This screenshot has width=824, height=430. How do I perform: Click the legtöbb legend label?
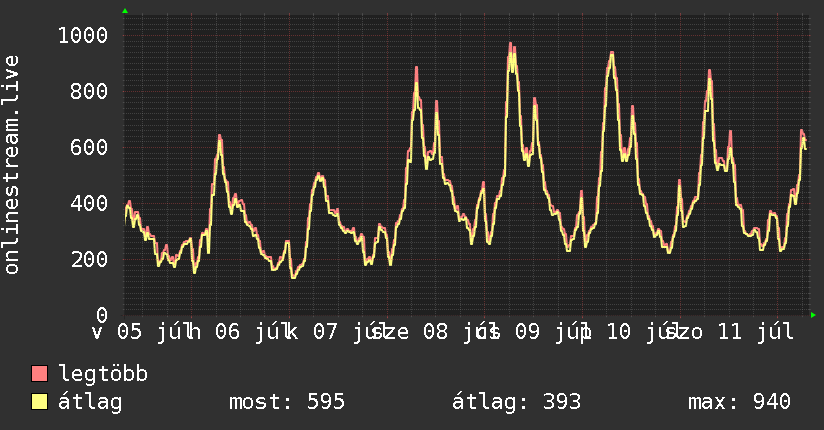(103, 374)
